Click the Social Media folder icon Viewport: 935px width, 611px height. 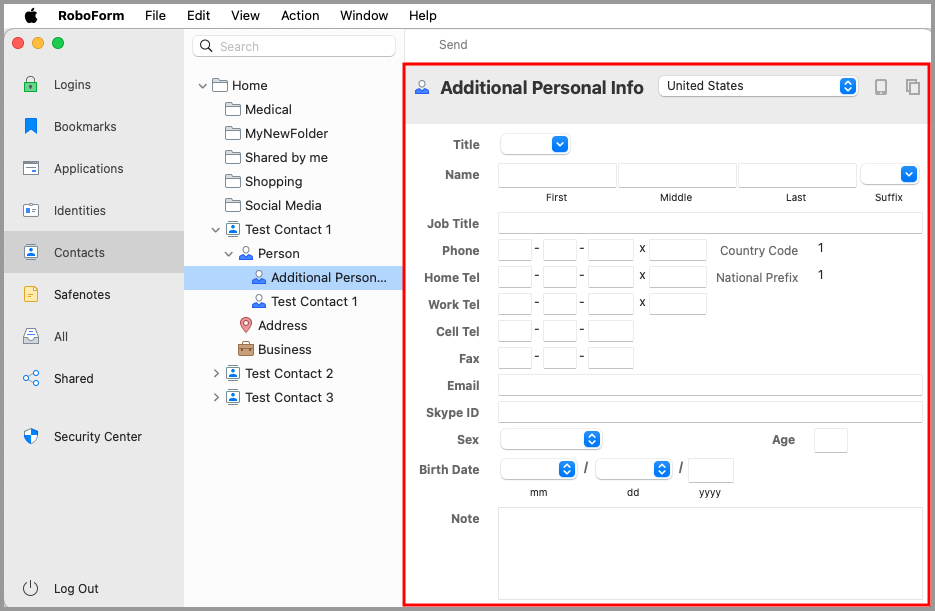(x=233, y=205)
